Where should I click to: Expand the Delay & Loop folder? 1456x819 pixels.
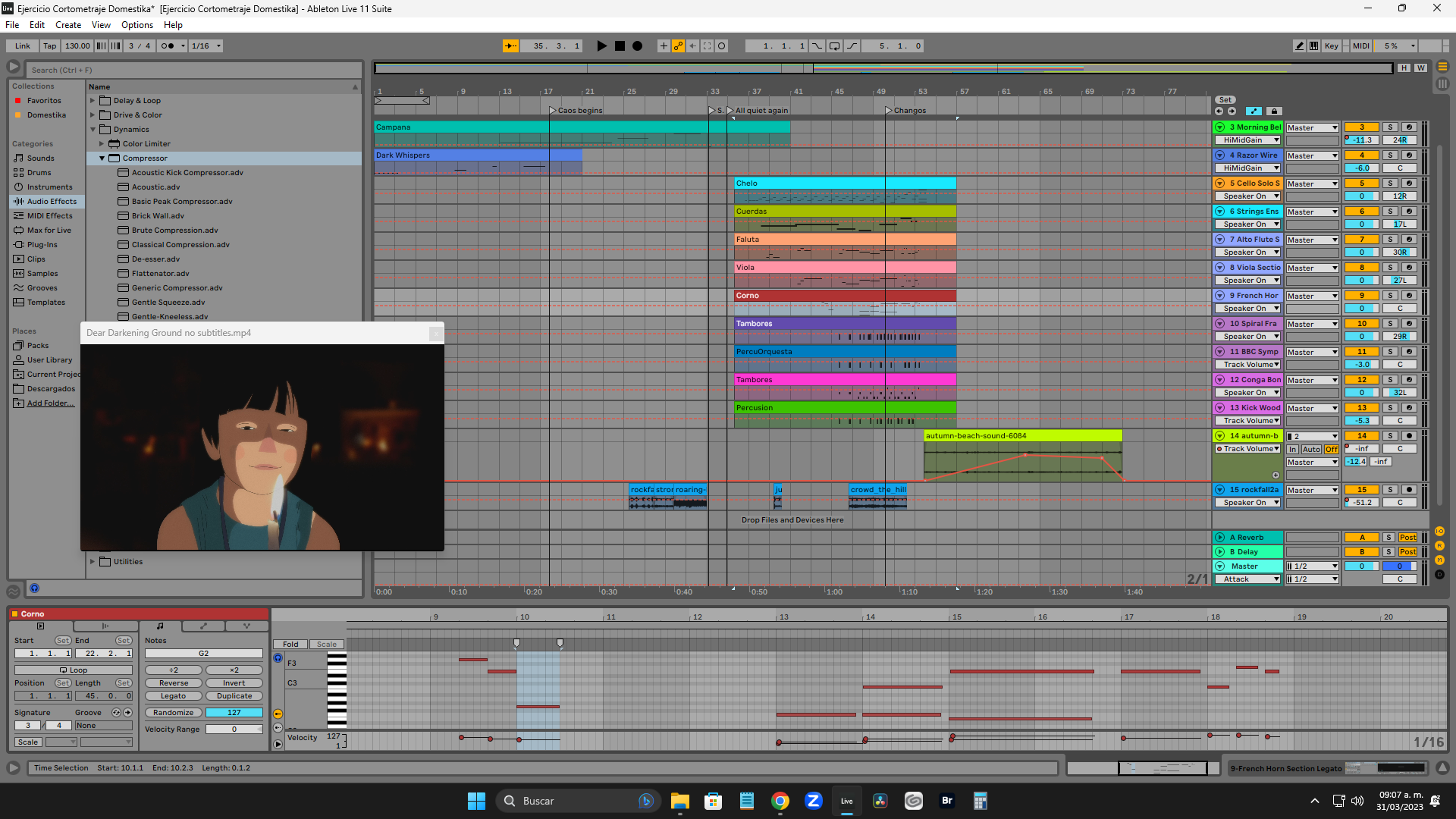[93, 101]
